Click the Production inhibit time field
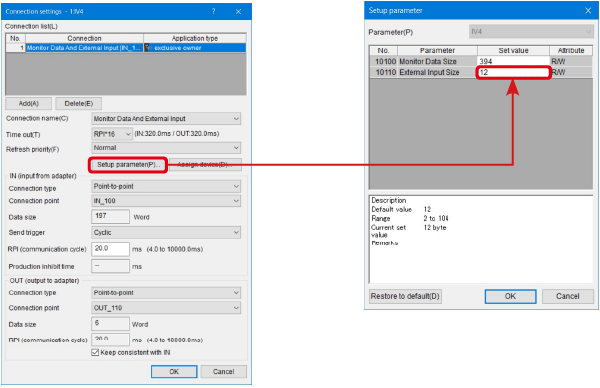The height and width of the screenshot is (388, 600). (x=110, y=266)
